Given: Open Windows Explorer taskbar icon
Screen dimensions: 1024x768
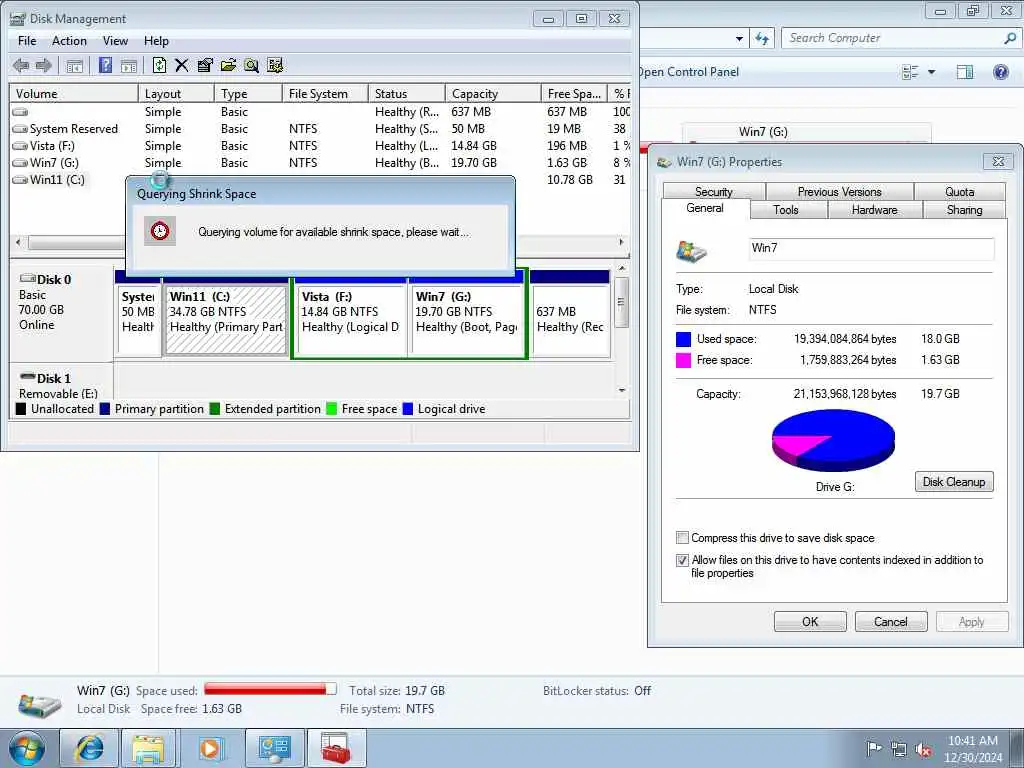Looking at the screenshot, I should tap(149, 748).
